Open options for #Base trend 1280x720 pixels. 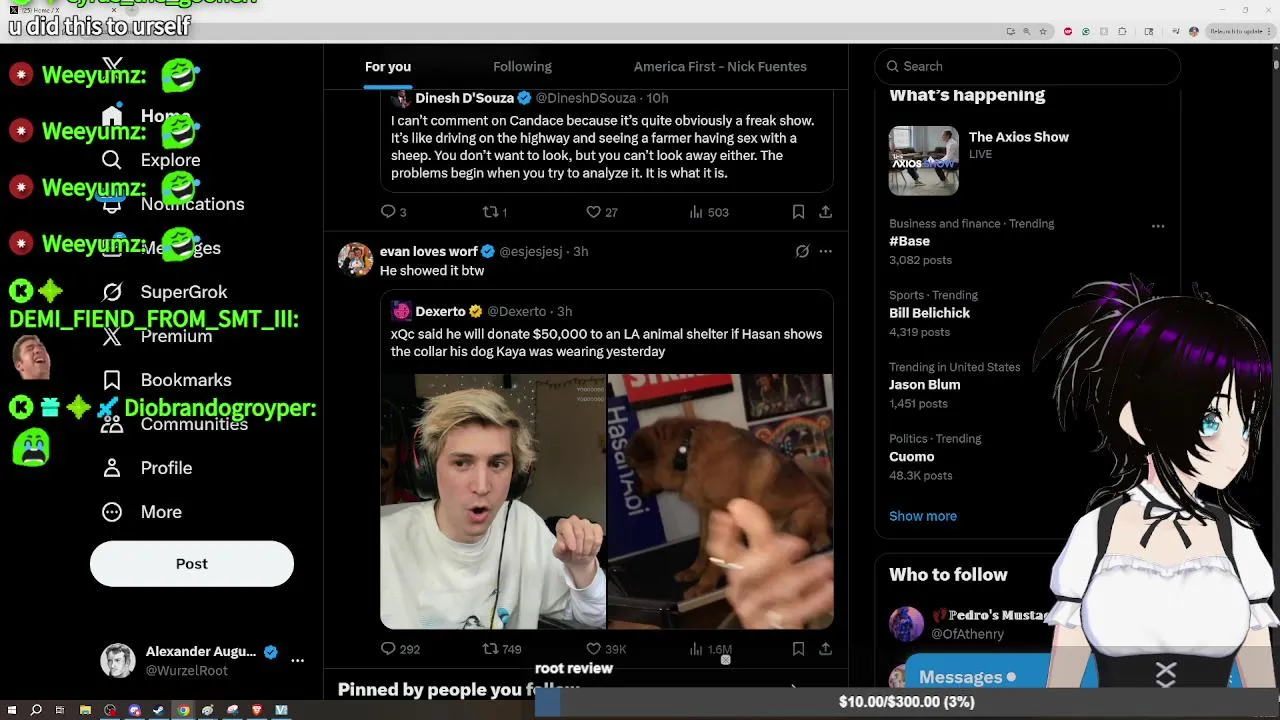click(x=1158, y=226)
